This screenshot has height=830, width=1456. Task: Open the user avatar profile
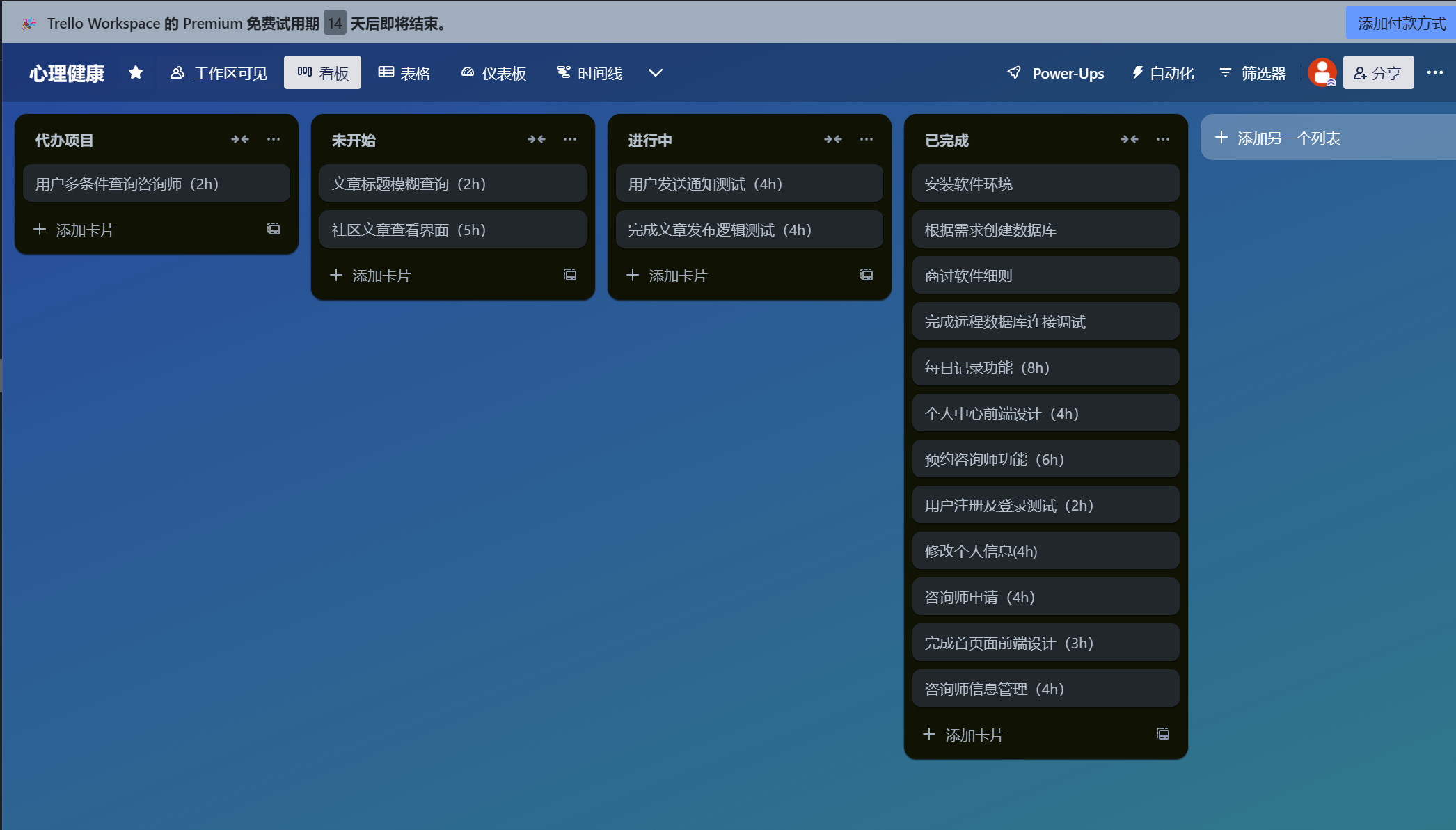pyautogui.click(x=1321, y=72)
